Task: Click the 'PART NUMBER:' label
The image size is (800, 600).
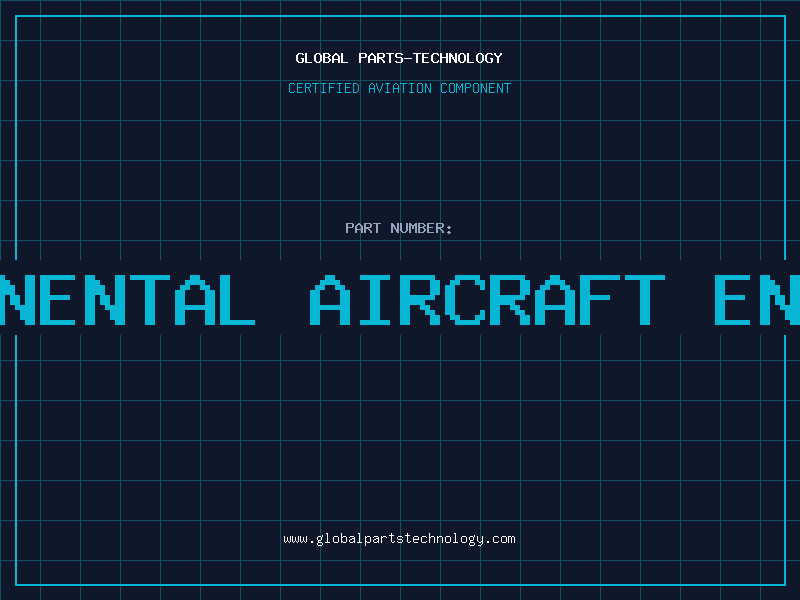Action: point(399,228)
